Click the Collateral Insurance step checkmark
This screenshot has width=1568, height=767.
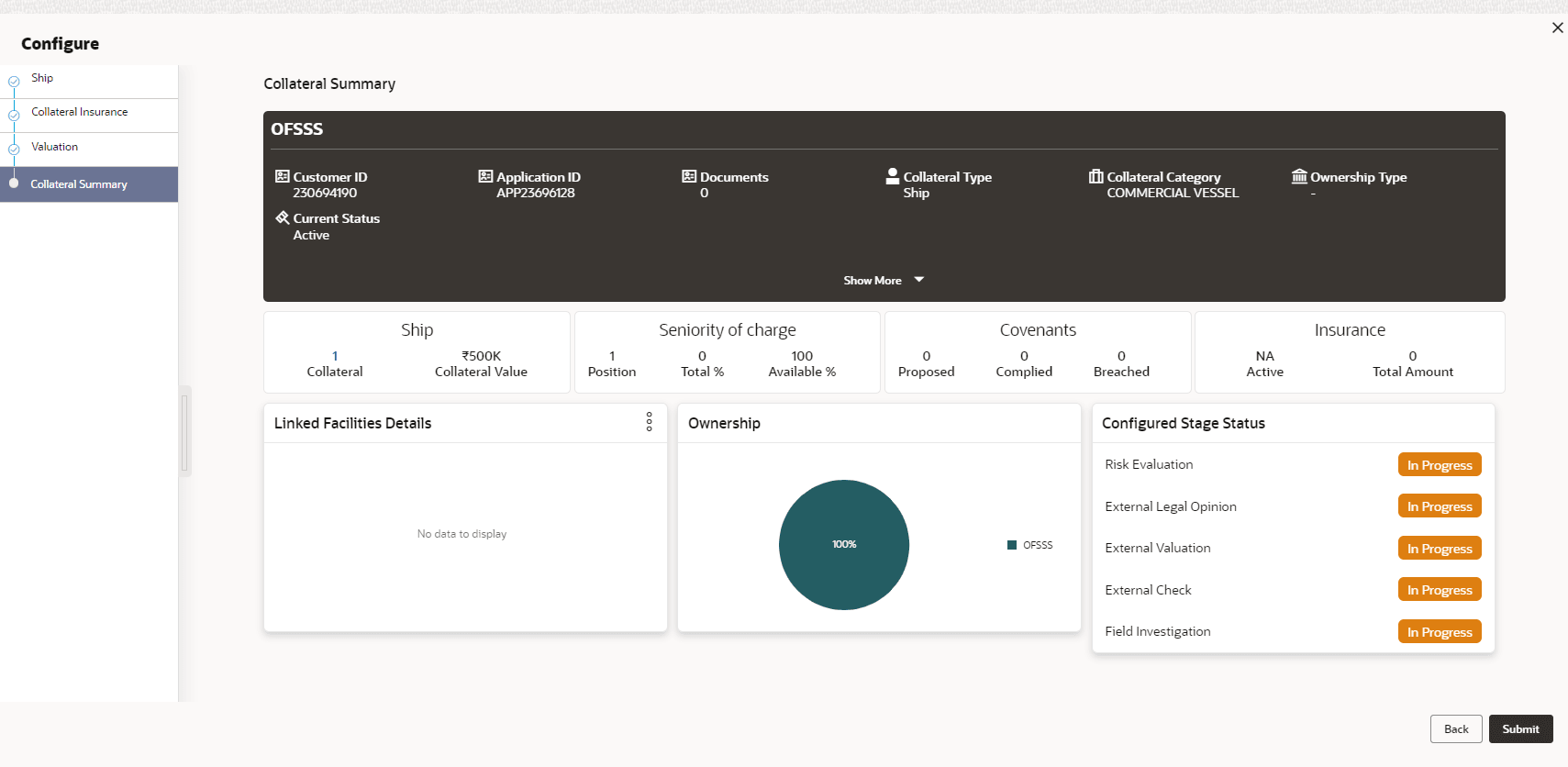coord(14,116)
